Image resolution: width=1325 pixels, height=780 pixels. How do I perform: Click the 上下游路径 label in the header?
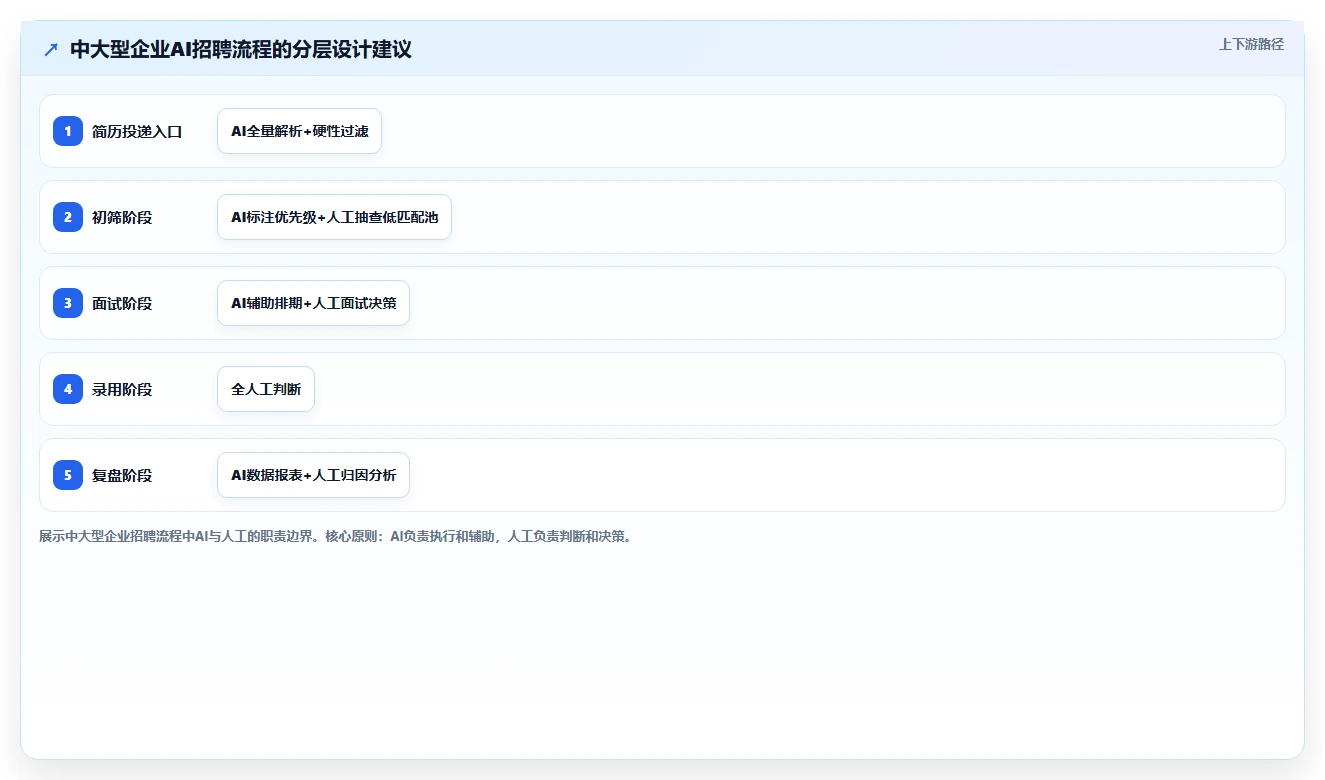pyautogui.click(x=1251, y=44)
